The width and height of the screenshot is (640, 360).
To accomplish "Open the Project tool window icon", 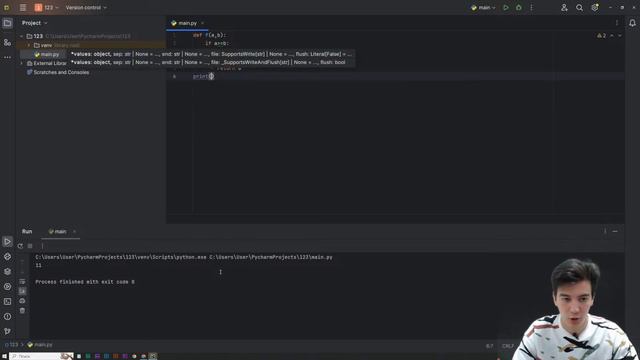I will (7, 23).
